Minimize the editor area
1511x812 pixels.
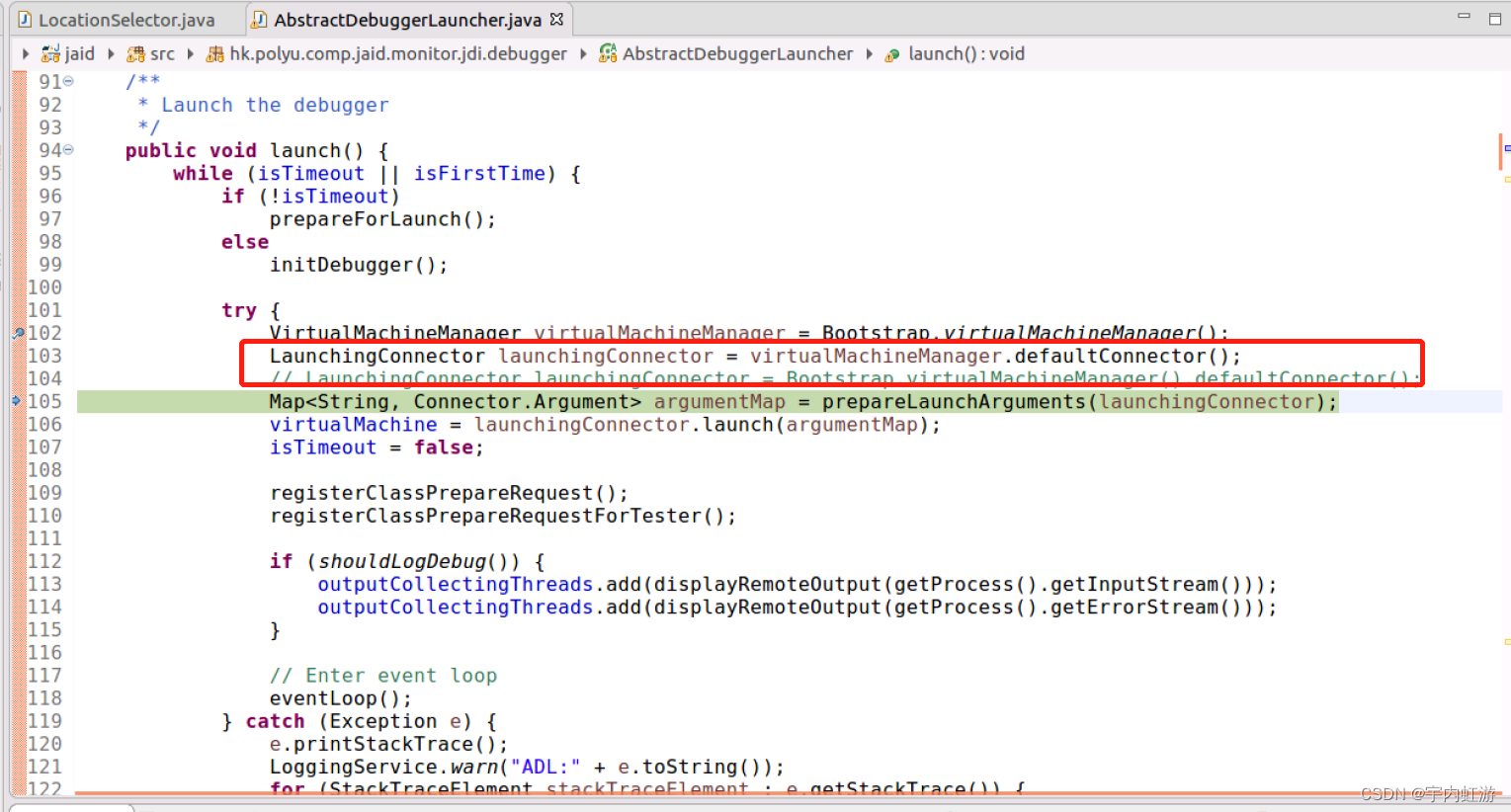pyautogui.click(x=1464, y=17)
